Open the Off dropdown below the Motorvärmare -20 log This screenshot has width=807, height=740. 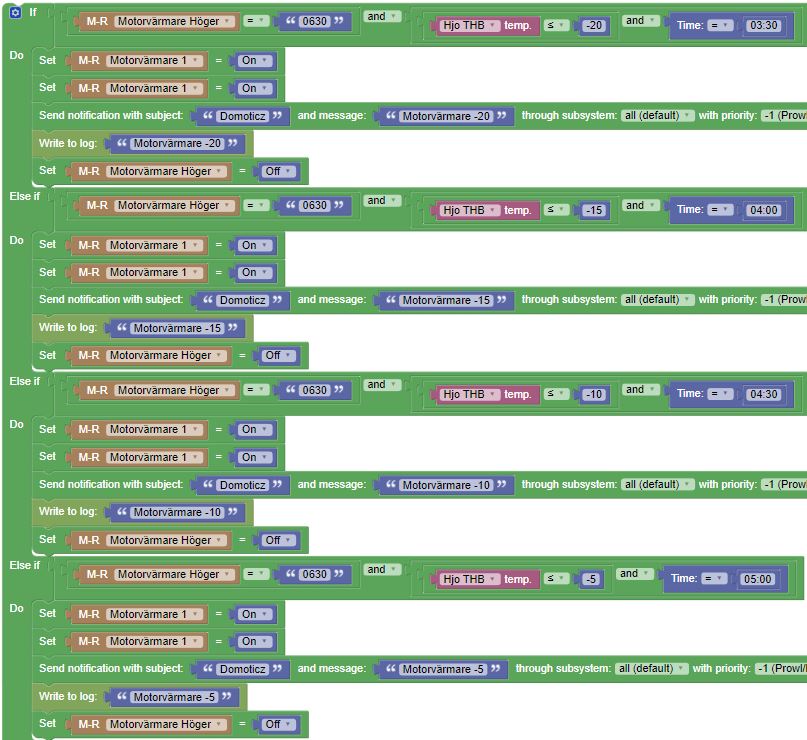[x=278, y=171]
